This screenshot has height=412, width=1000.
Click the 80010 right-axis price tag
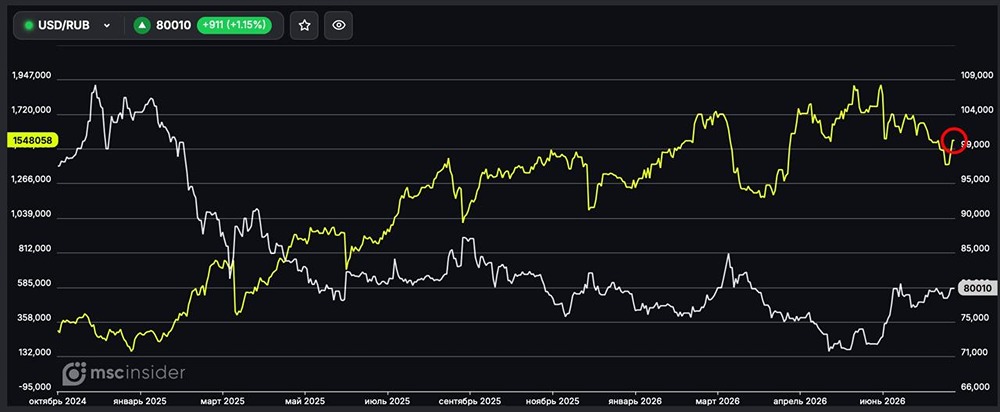tap(976, 288)
